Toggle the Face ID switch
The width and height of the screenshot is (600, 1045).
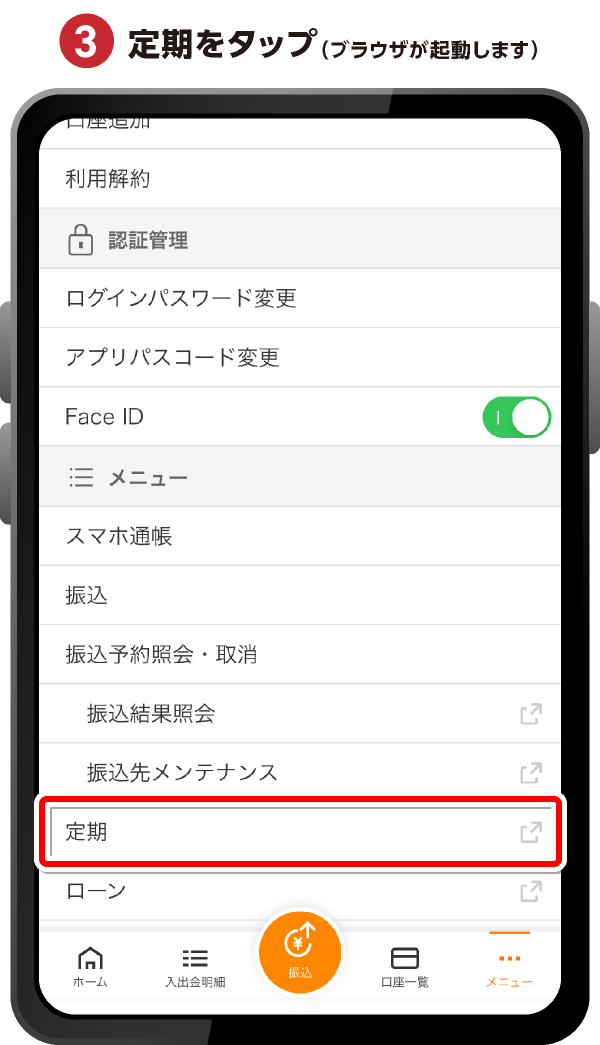[x=517, y=417]
